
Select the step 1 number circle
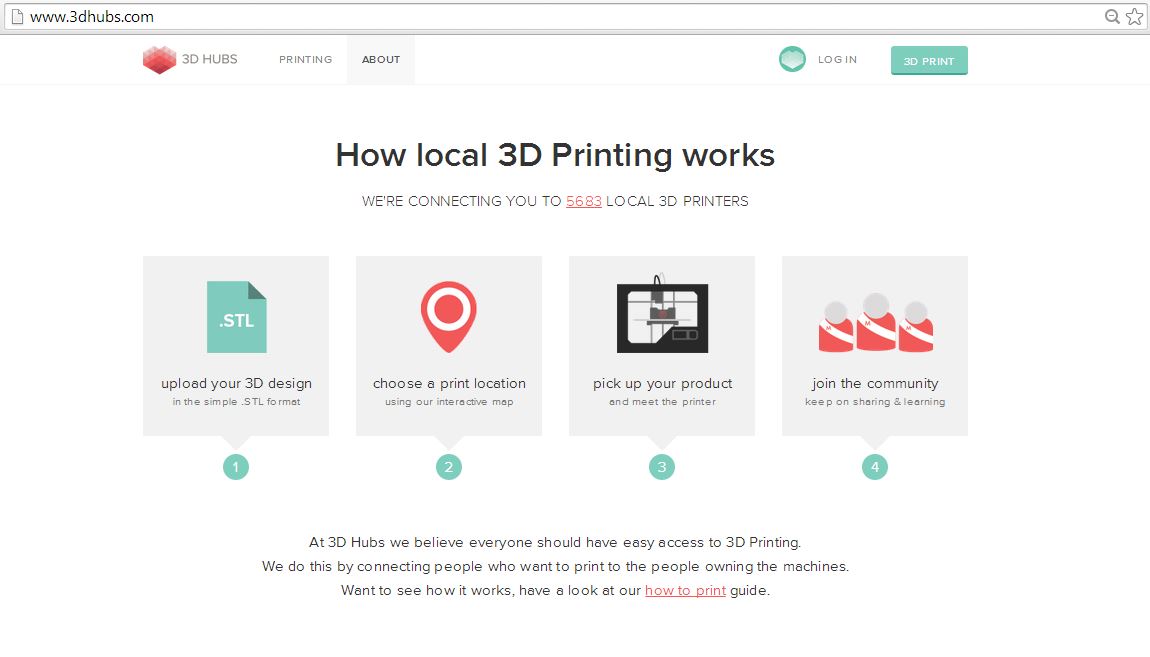point(236,467)
